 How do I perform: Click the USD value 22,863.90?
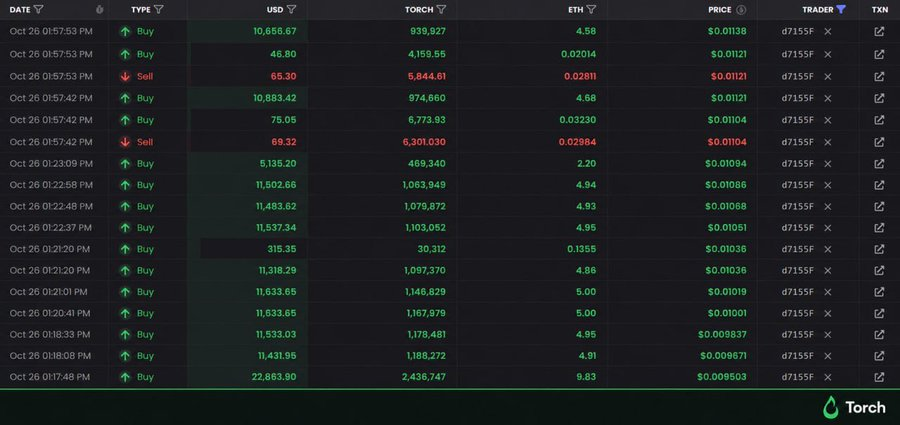point(274,377)
